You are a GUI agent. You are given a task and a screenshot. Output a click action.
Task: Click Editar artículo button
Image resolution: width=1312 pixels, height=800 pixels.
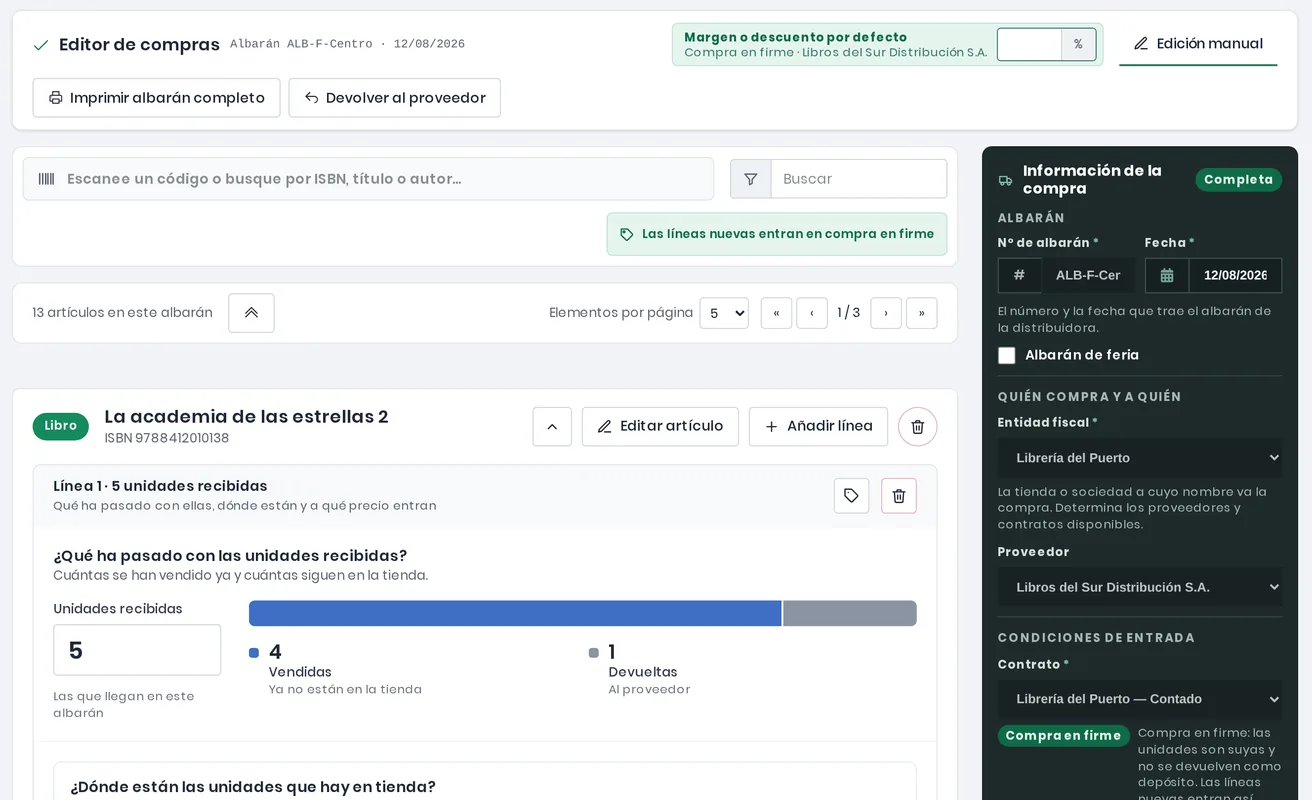660,427
